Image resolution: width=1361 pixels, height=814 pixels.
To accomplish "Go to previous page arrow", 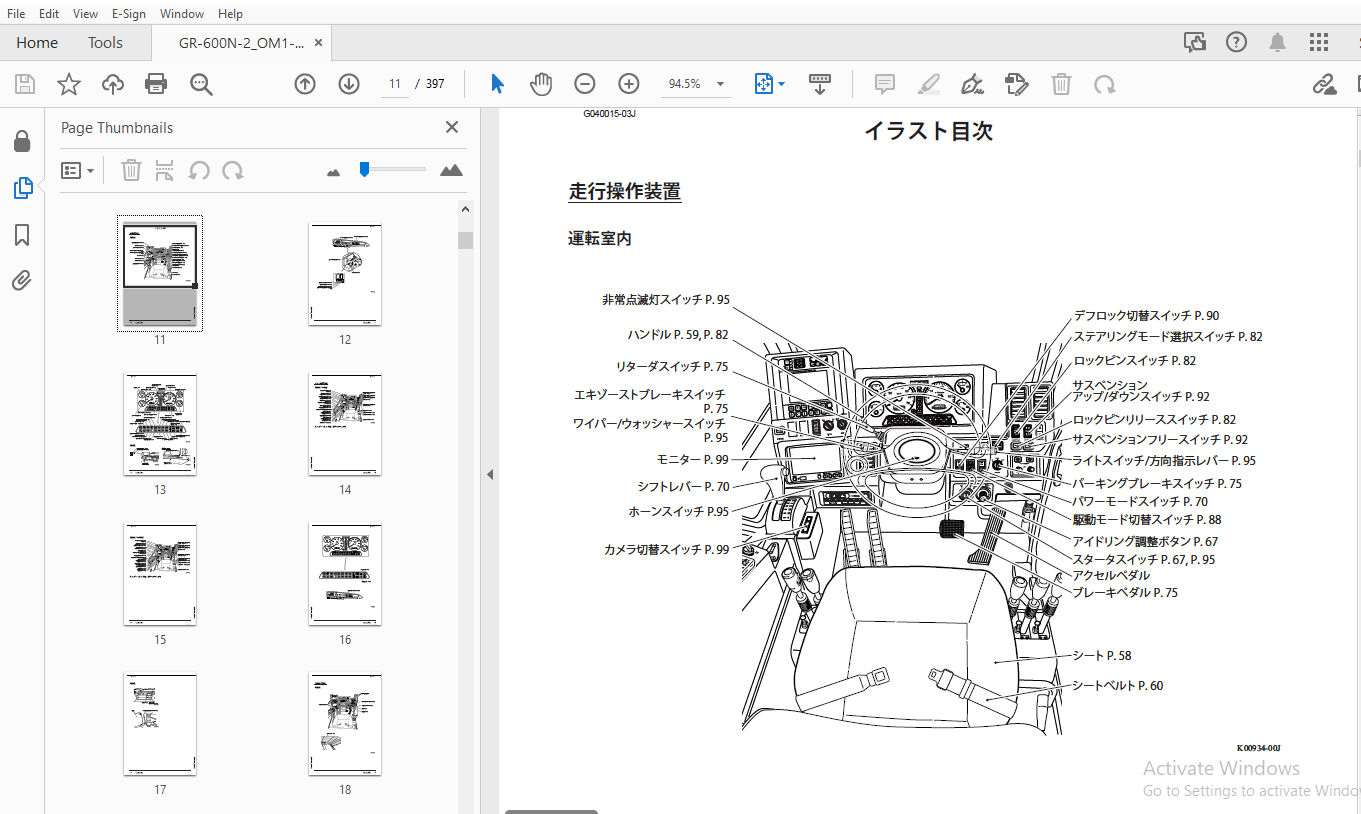I will (x=305, y=84).
